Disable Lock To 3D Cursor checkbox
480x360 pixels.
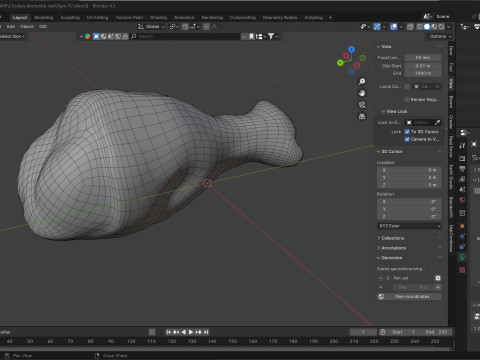coord(407,132)
